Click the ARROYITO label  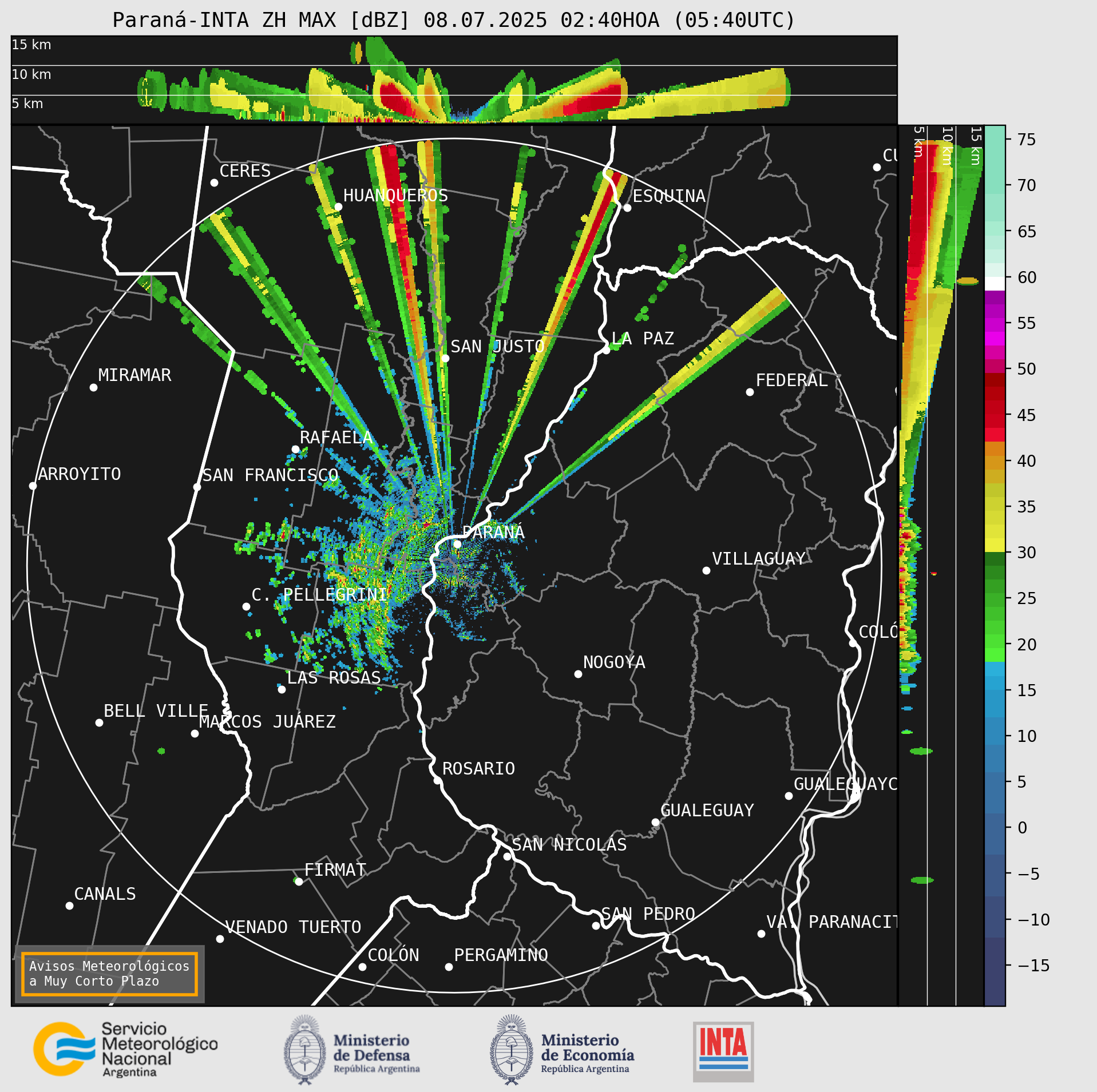click(80, 474)
